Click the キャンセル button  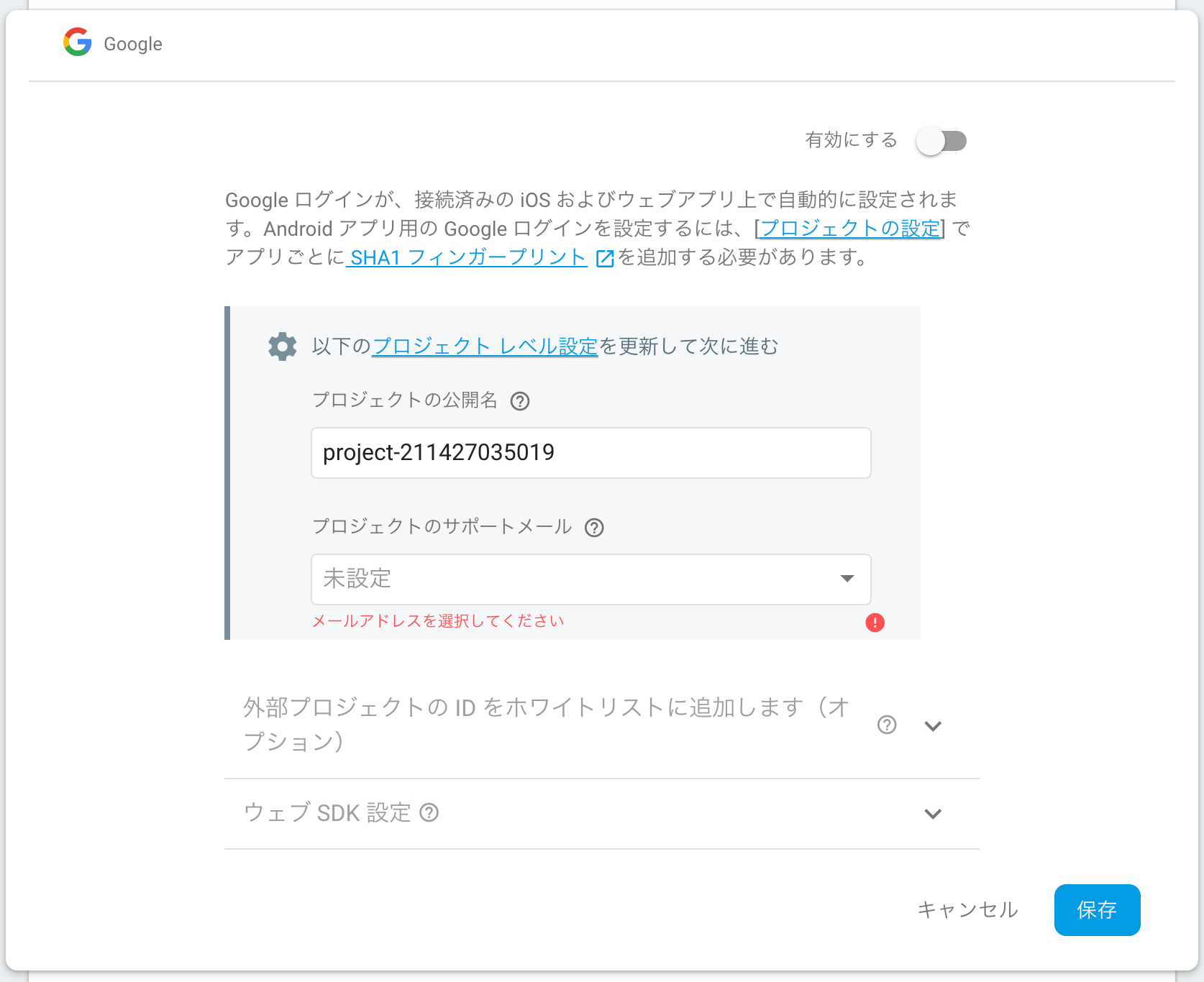pos(967,910)
